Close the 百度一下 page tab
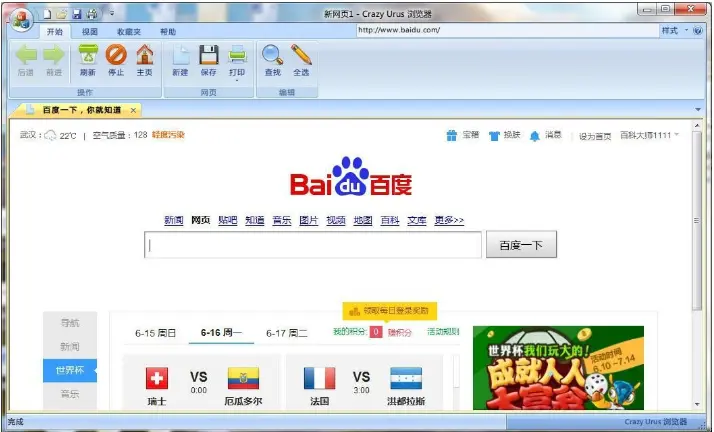714x432 pixels. point(133,110)
